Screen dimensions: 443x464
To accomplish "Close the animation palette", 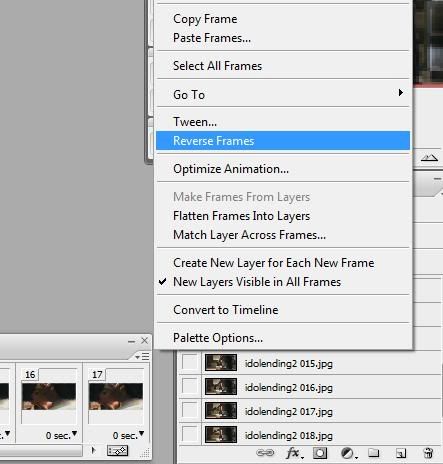I will pyautogui.click(x=144, y=340).
